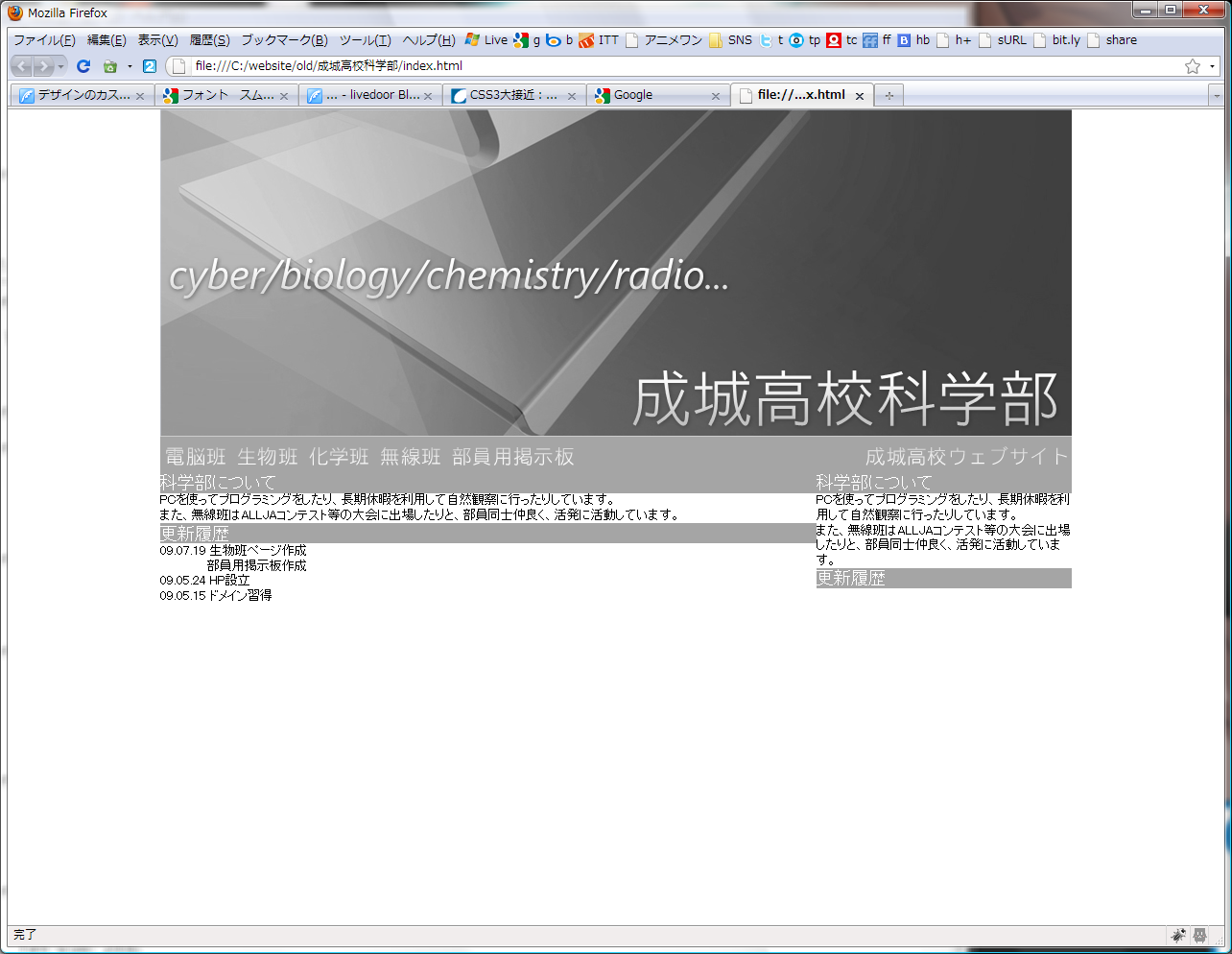Open the Google 'g' bookmark
Viewport: 1232px width, 954px height.
pyautogui.click(x=527, y=40)
